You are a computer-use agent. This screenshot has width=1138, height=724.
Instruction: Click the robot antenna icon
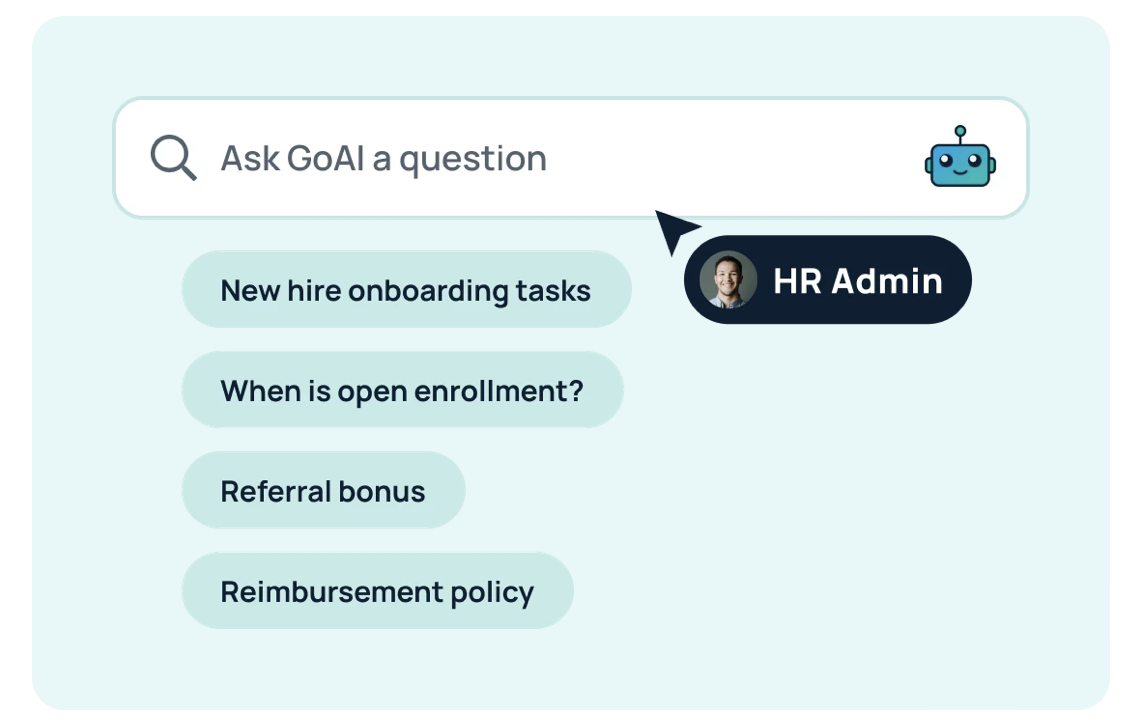[958, 130]
